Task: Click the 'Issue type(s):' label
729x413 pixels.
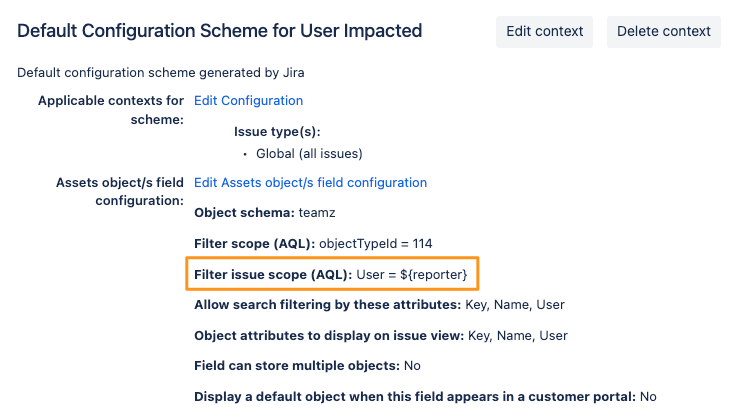Action: 276,131
